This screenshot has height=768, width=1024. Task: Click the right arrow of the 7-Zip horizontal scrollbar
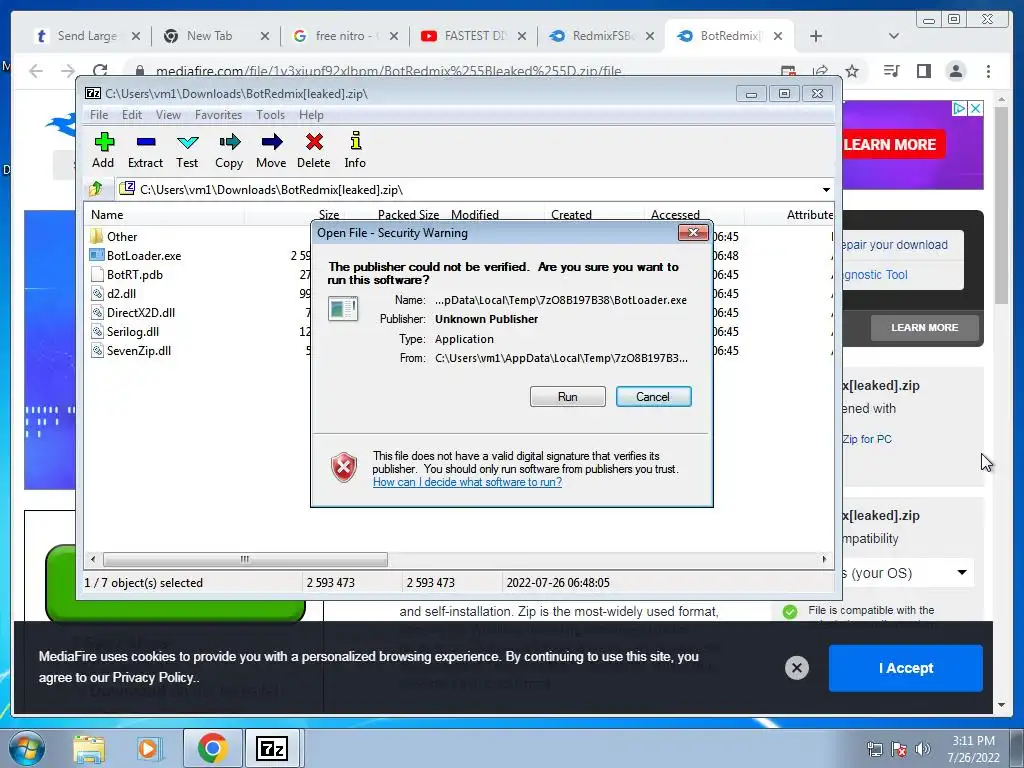point(824,559)
